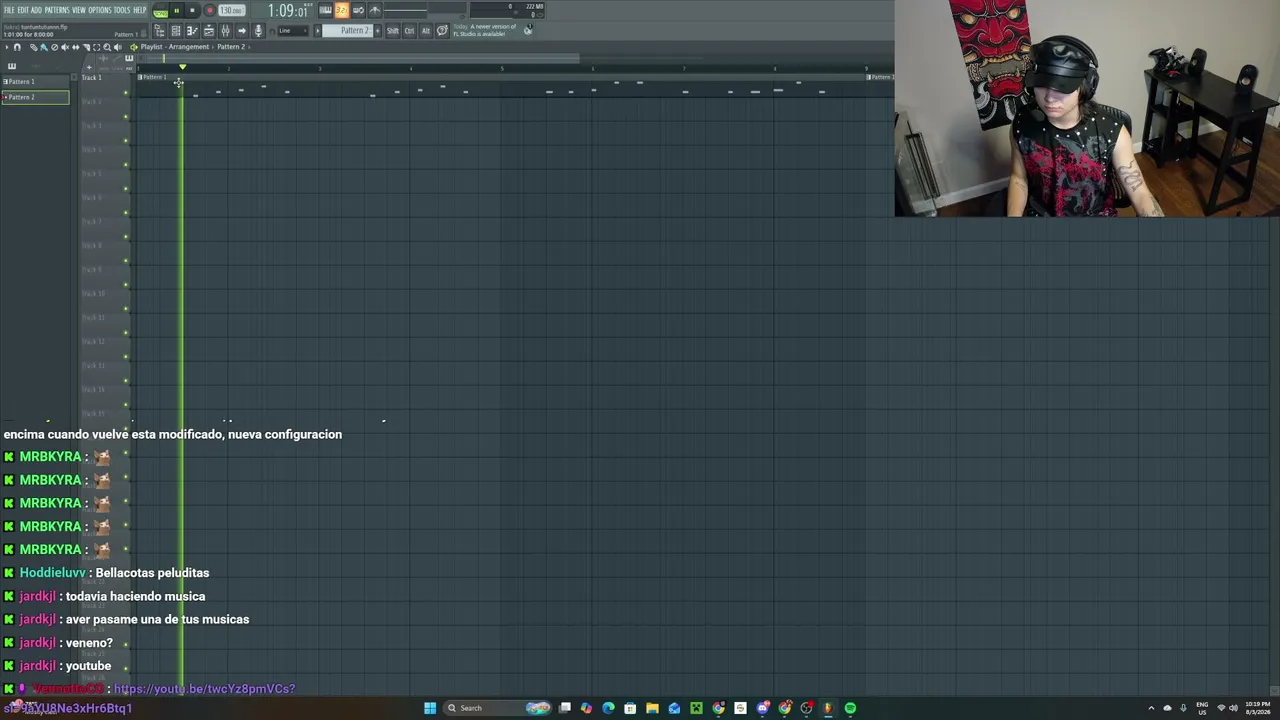The height and width of the screenshot is (720, 1280).
Task: Open the OPTIONS menu
Action: (x=100, y=10)
